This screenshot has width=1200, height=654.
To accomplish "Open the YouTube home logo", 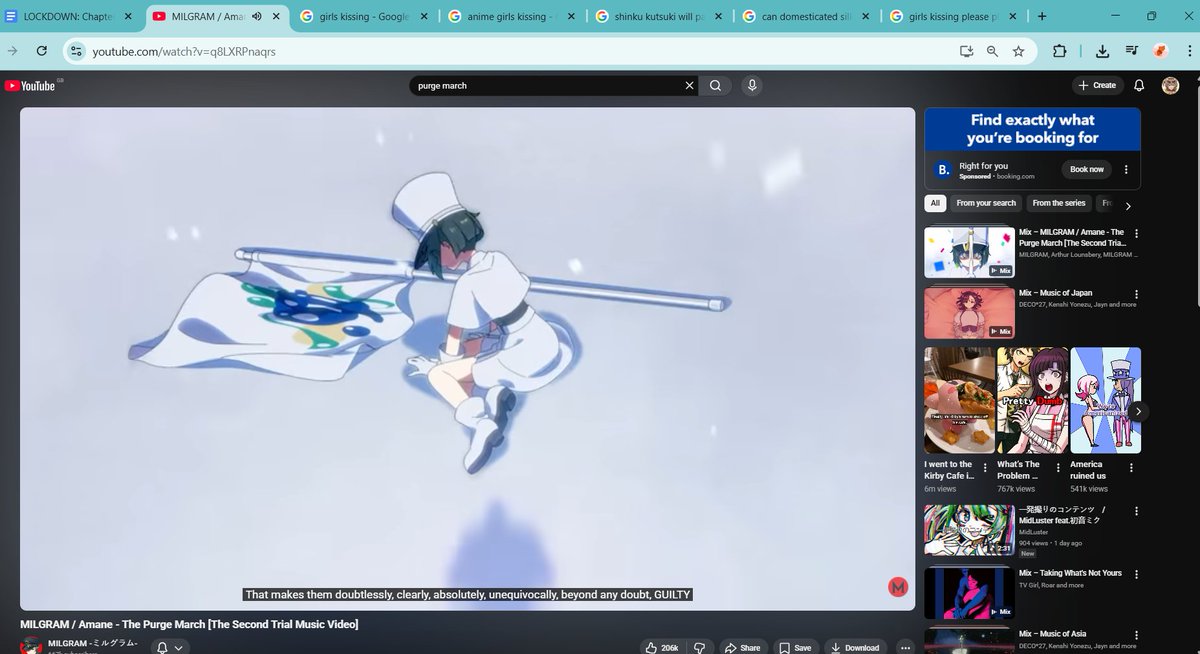I will pos(30,86).
